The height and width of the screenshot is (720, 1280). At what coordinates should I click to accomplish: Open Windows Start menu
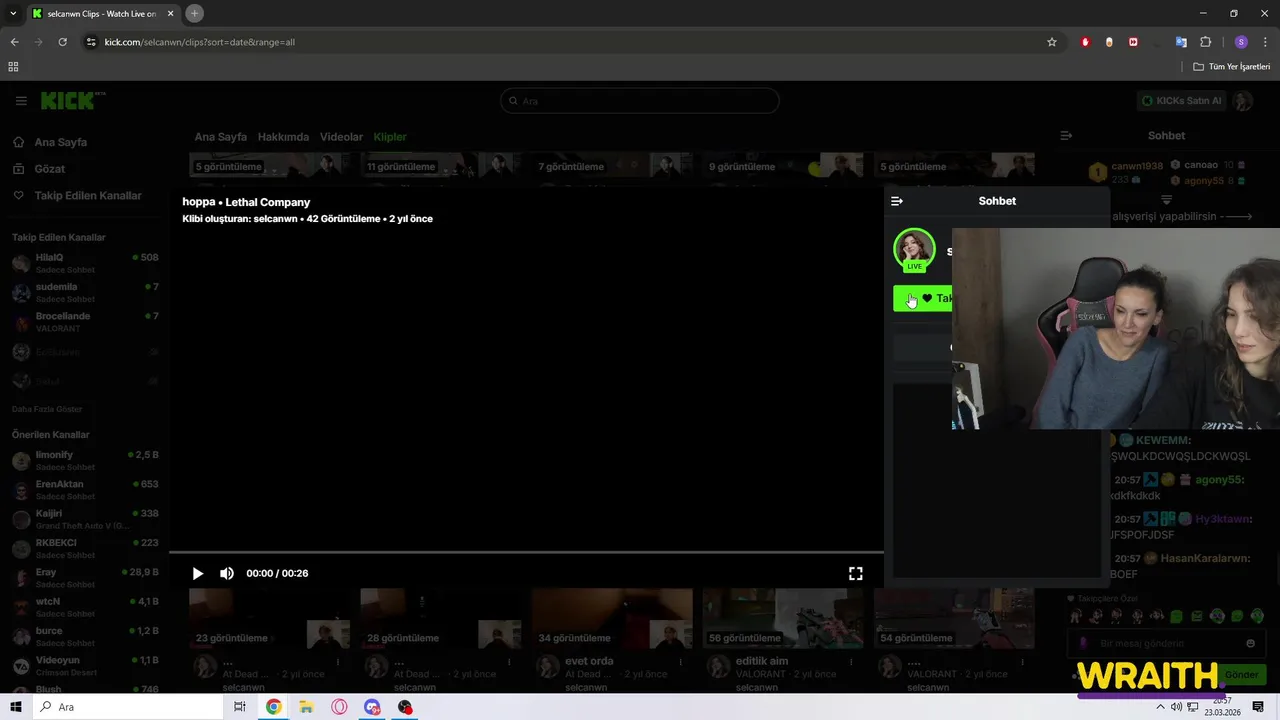tap(15, 707)
